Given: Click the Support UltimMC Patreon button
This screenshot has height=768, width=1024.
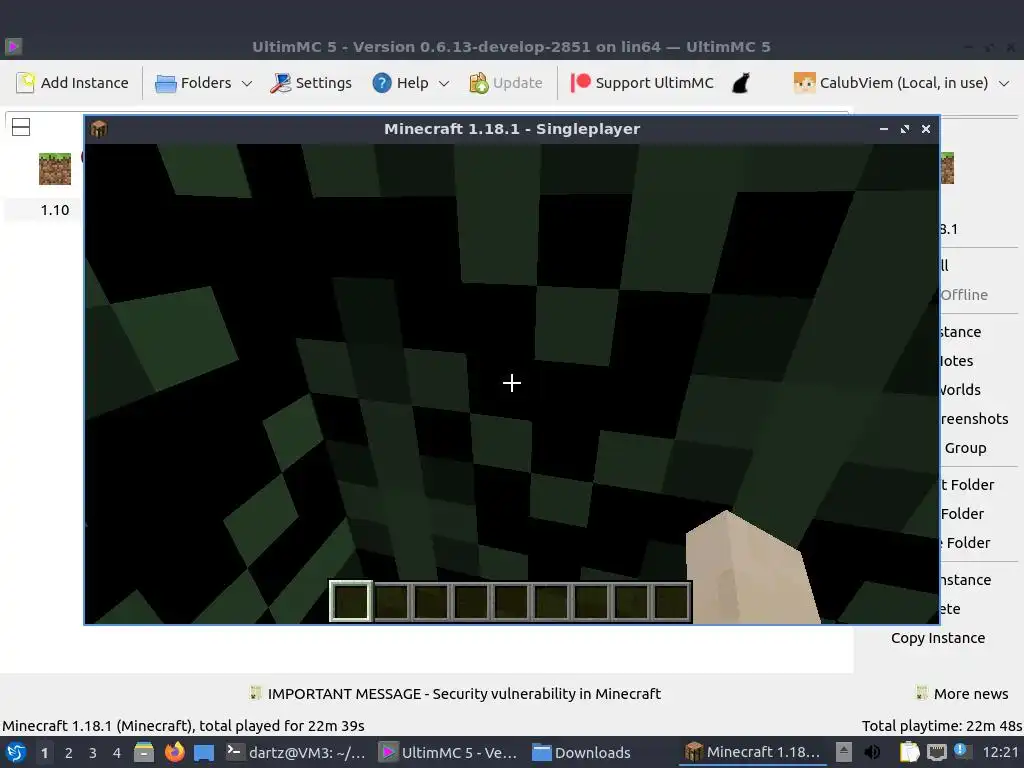Looking at the screenshot, I should pyautogui.click(x=642, y=83).
